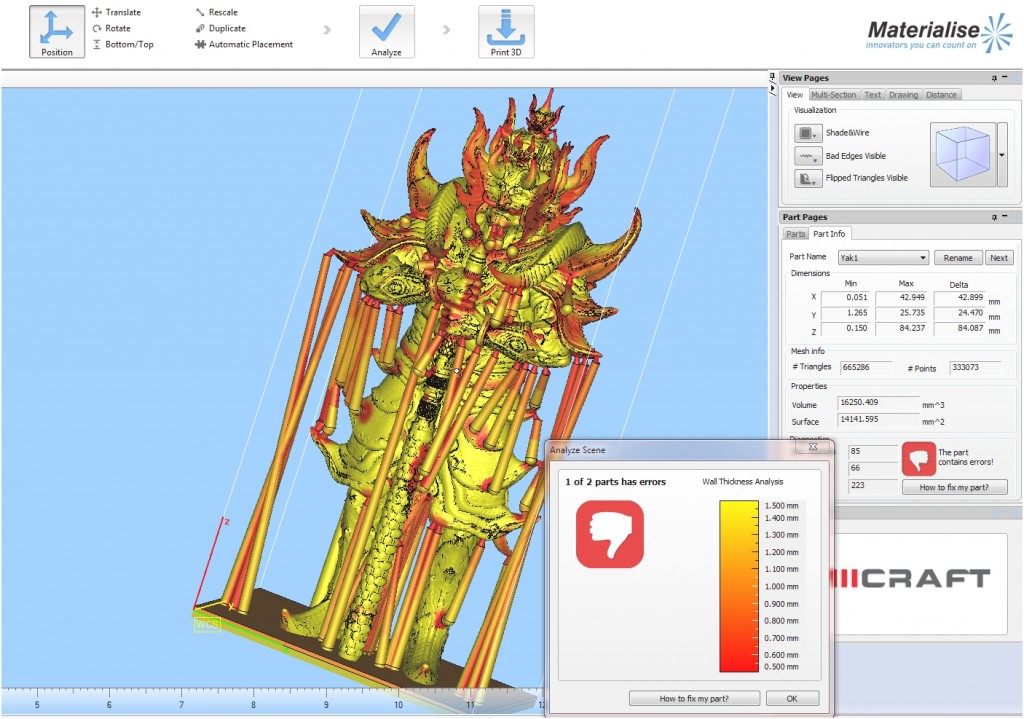Viewport: 1024px width, 719px height.
Task: Switch to the Multi-Section tab
Action: tap(833, 95)
